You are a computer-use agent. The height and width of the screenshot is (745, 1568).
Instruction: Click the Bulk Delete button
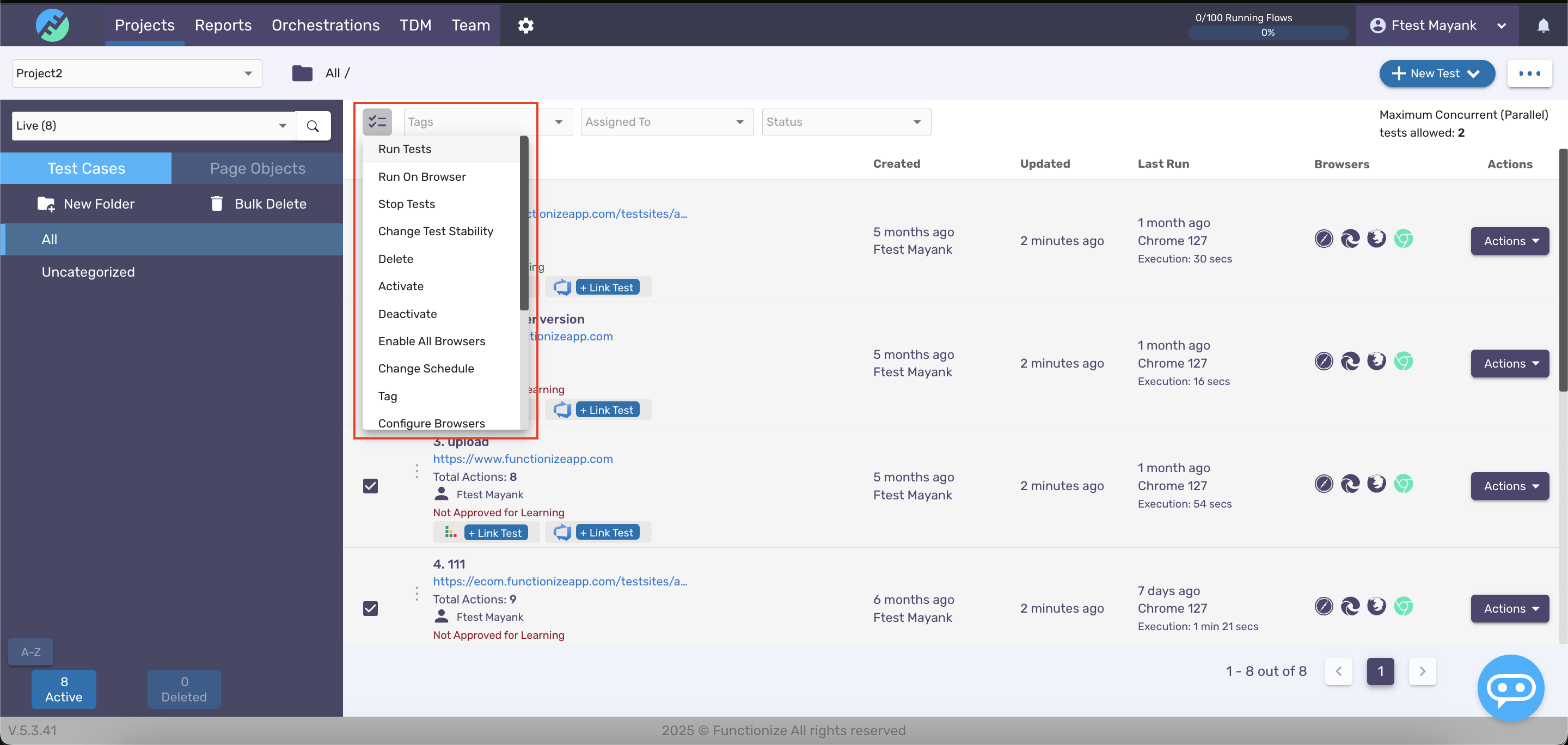coord(258,204)
